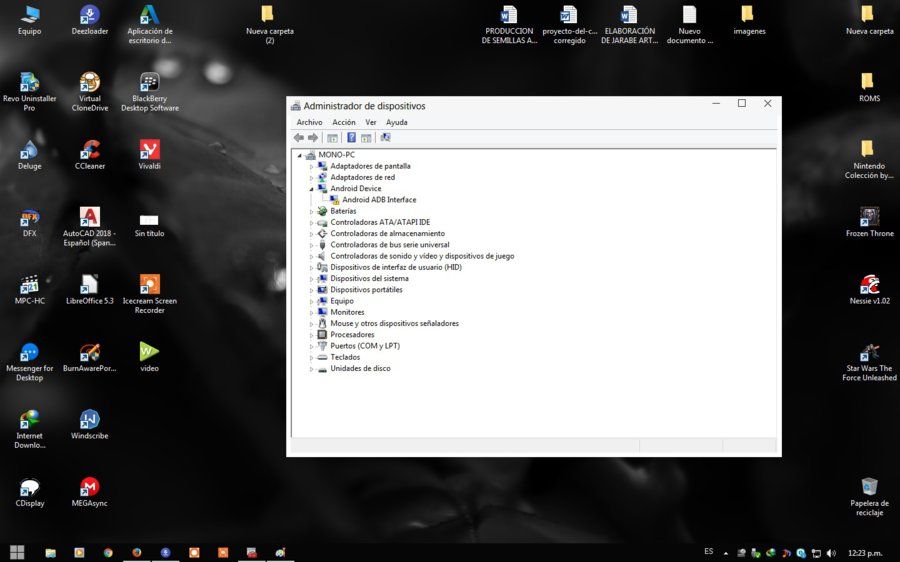Click the Papelera de reciclaje icon

[870, 497]
